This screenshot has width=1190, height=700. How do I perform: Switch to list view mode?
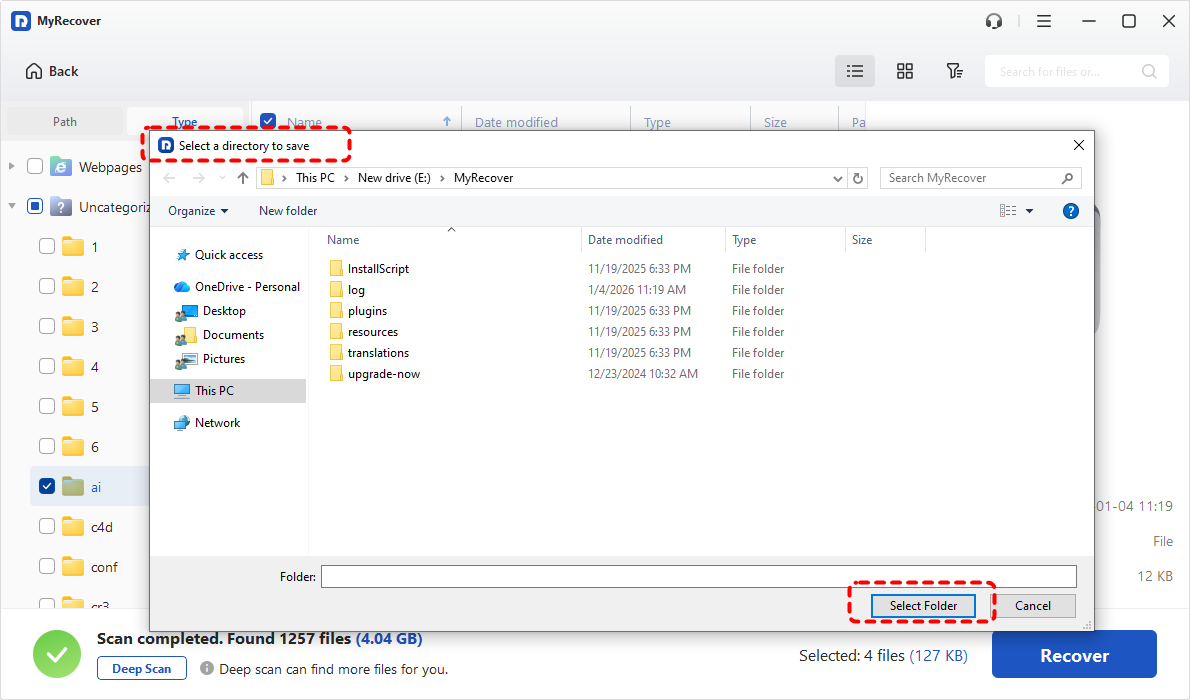pyautogui.click(x=854, y=71)
